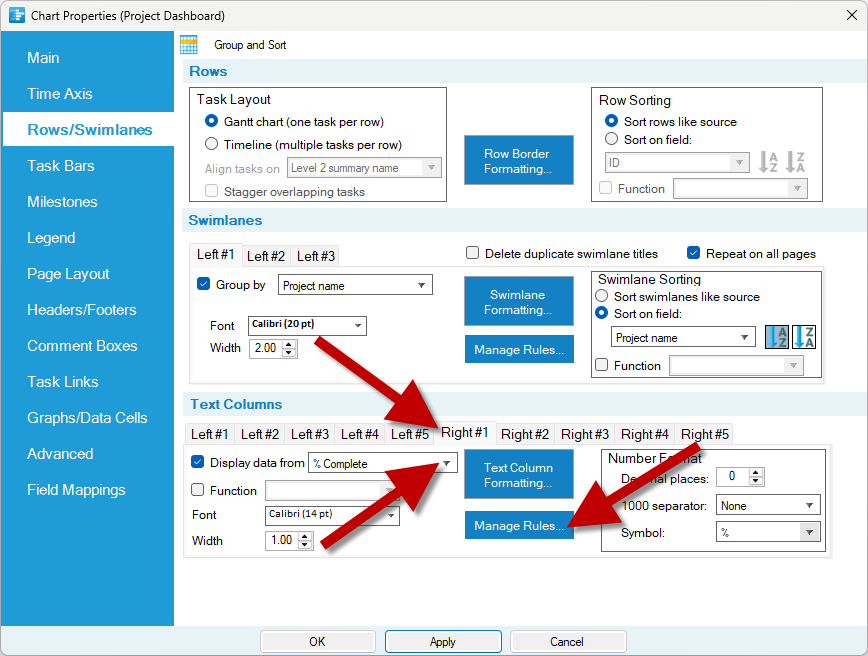The image size is (868, 656).
Task: Enable Text Columns Function checkbox
Action: [197, 490]
